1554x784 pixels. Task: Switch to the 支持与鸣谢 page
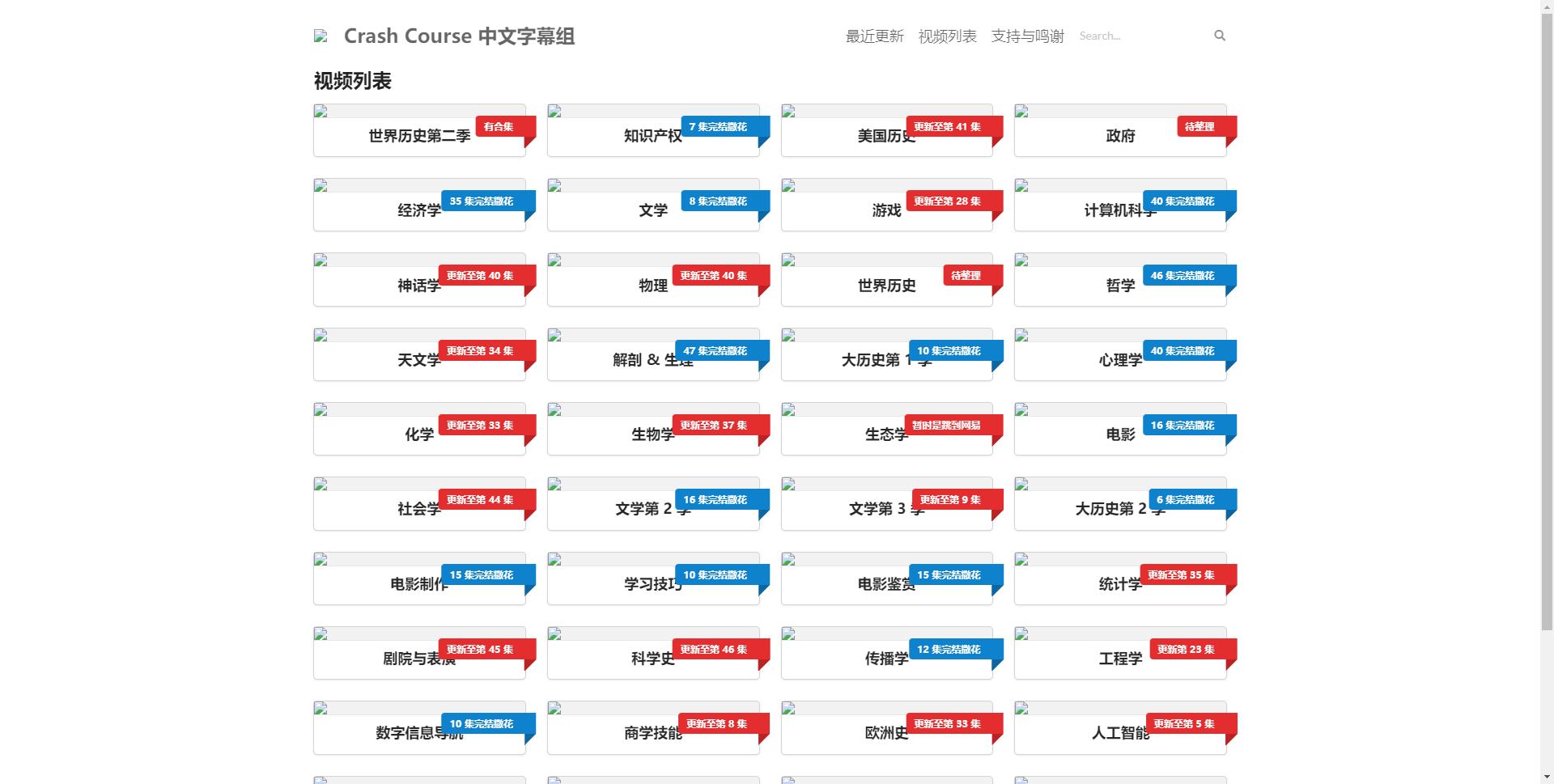click(1028, 36)
